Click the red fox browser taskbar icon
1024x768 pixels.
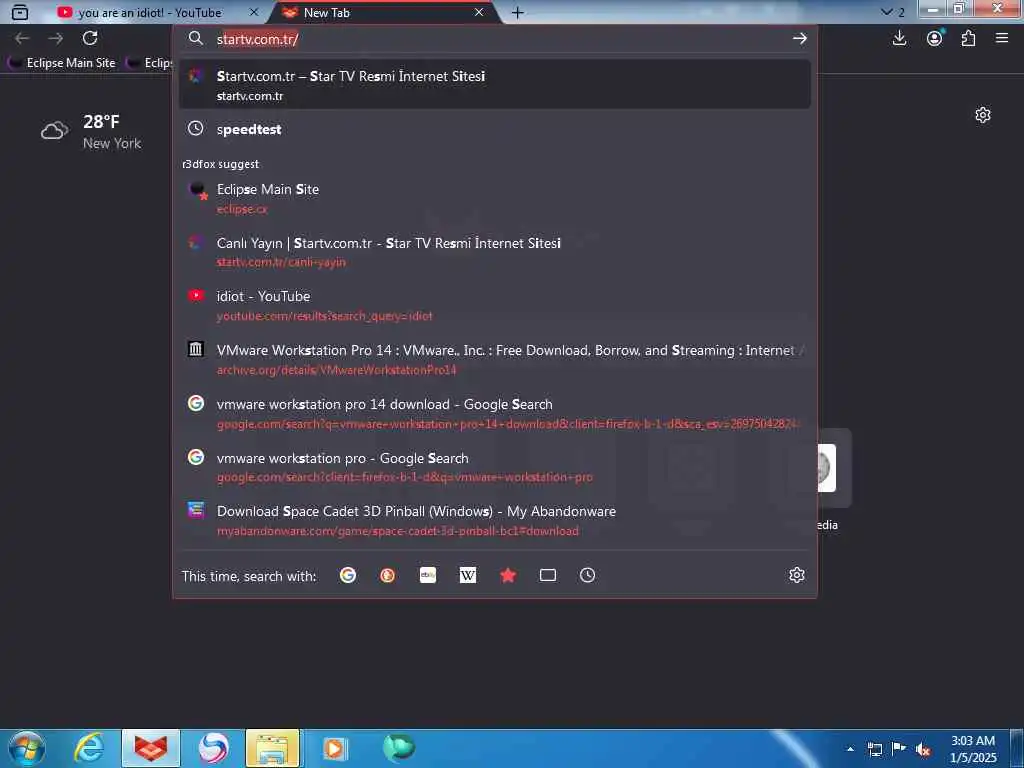(151, 748)
